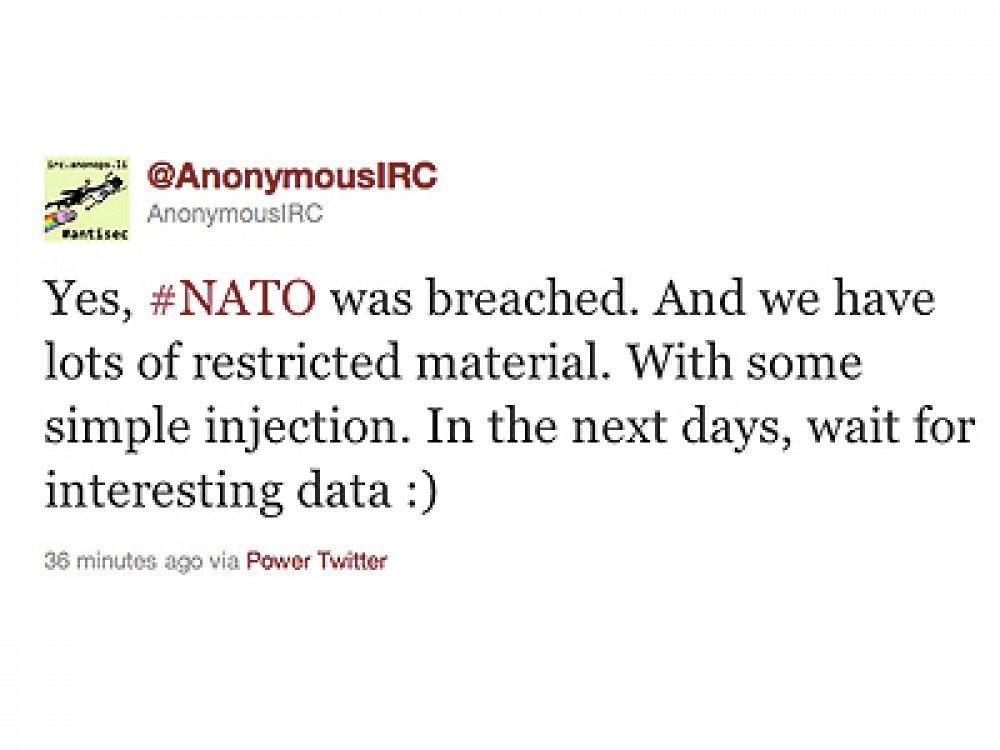Click the #antisec label inside the avatar
The height and width of the screenshot is (750, 1000).
pyautogui.click(x=95, y=233)
